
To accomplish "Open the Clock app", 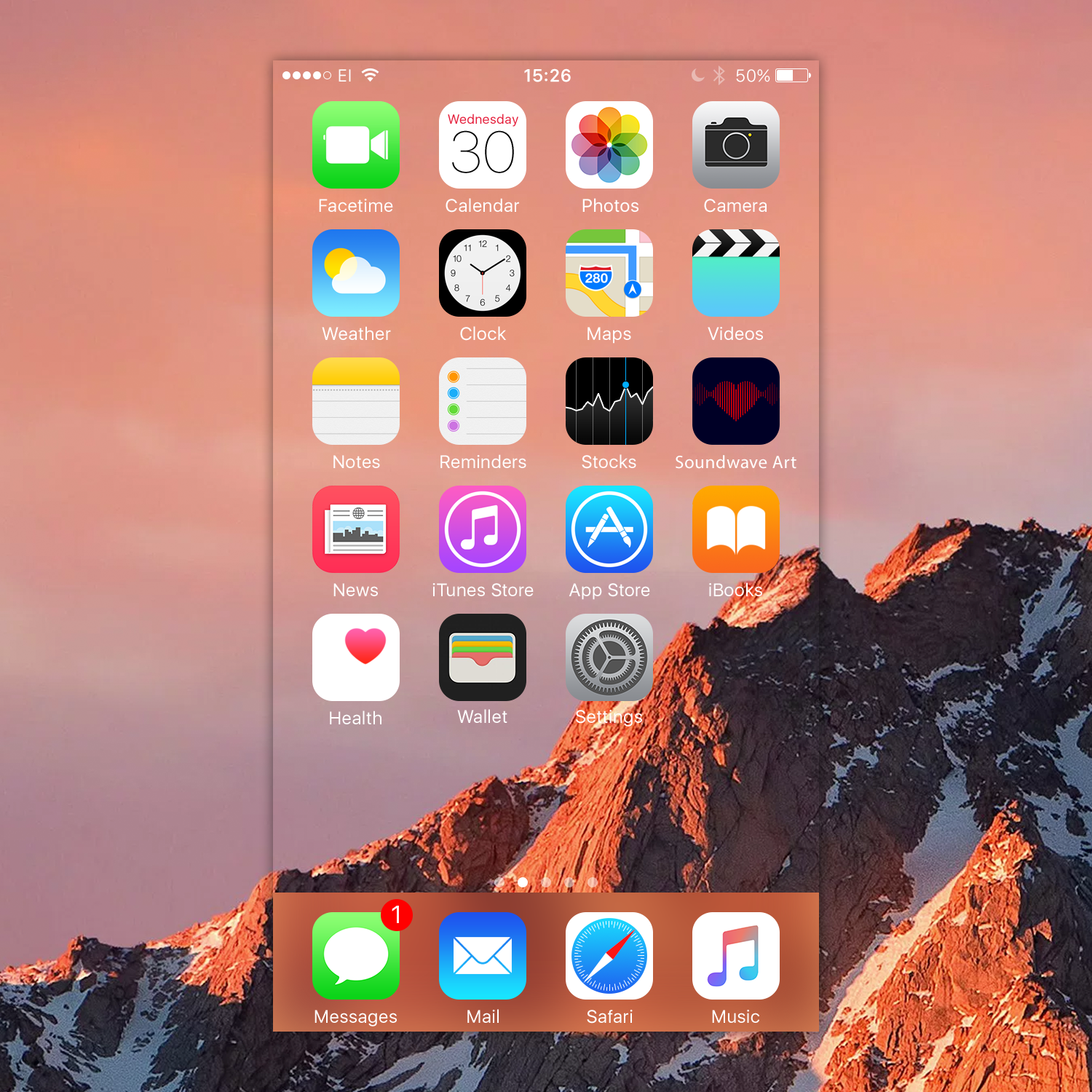I will [x=483, y=273].
